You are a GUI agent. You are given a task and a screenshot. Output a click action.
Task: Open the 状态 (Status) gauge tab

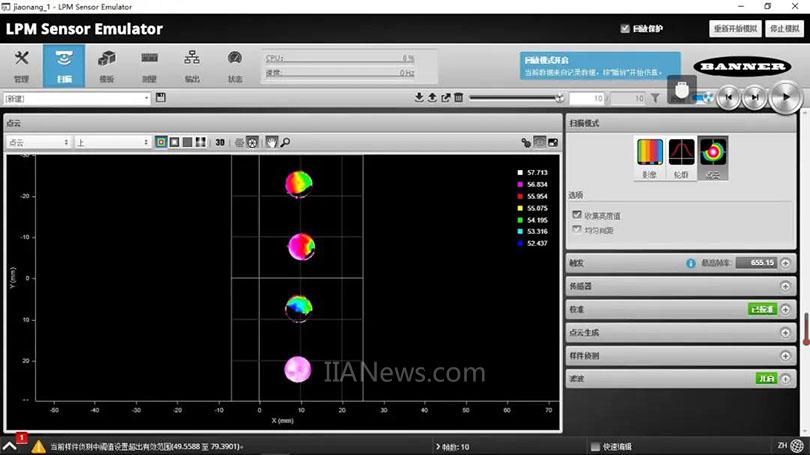click(234, 65)
